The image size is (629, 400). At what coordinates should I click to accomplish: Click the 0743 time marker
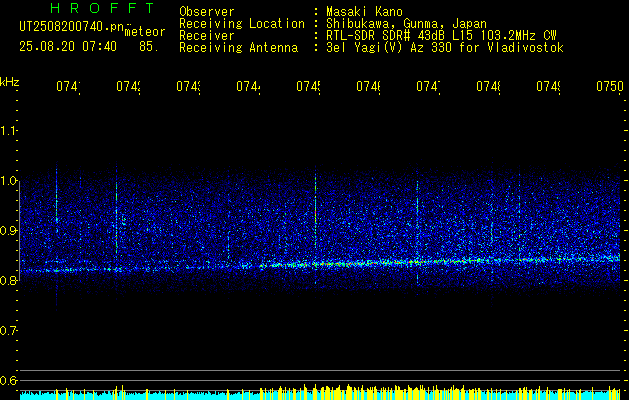(188, 86)
